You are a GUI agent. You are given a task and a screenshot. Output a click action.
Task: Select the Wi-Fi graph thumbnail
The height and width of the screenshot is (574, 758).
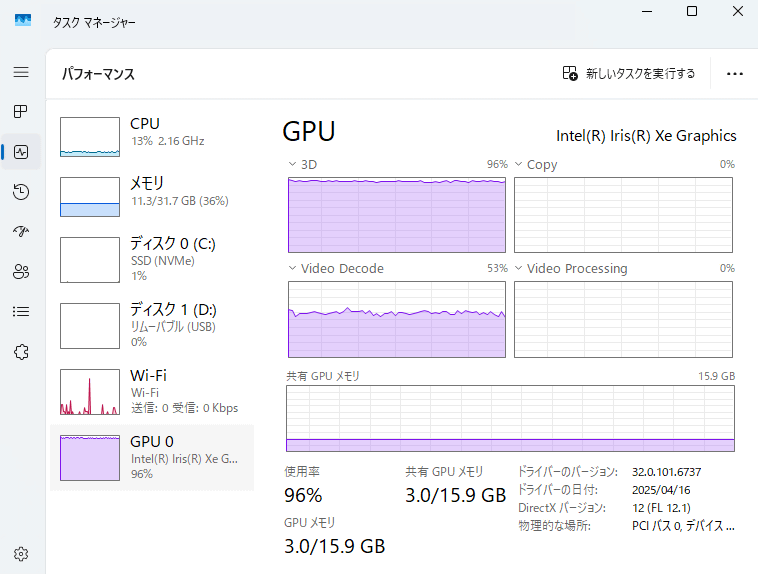pos(90,392)
